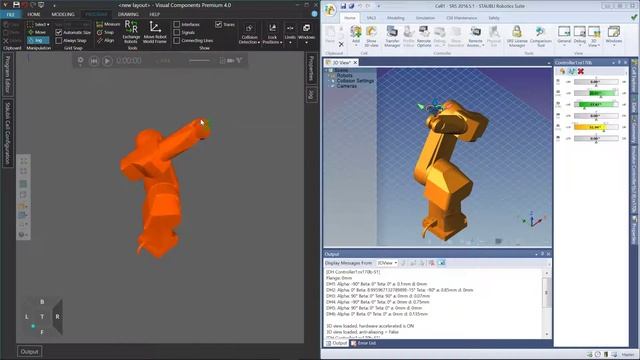Image resolution: width=640 pixels, height=360 pixels.
Task: Open SRS License Manager
Action: coord(517,36)
